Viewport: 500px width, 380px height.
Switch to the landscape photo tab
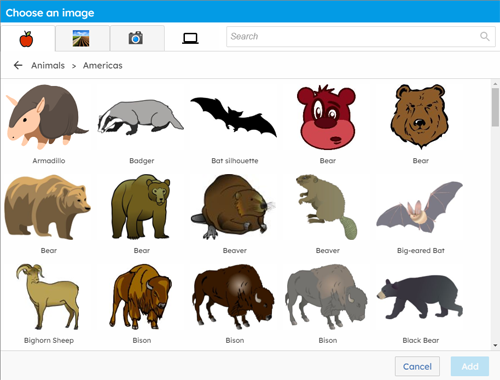[x=82, y=38]
